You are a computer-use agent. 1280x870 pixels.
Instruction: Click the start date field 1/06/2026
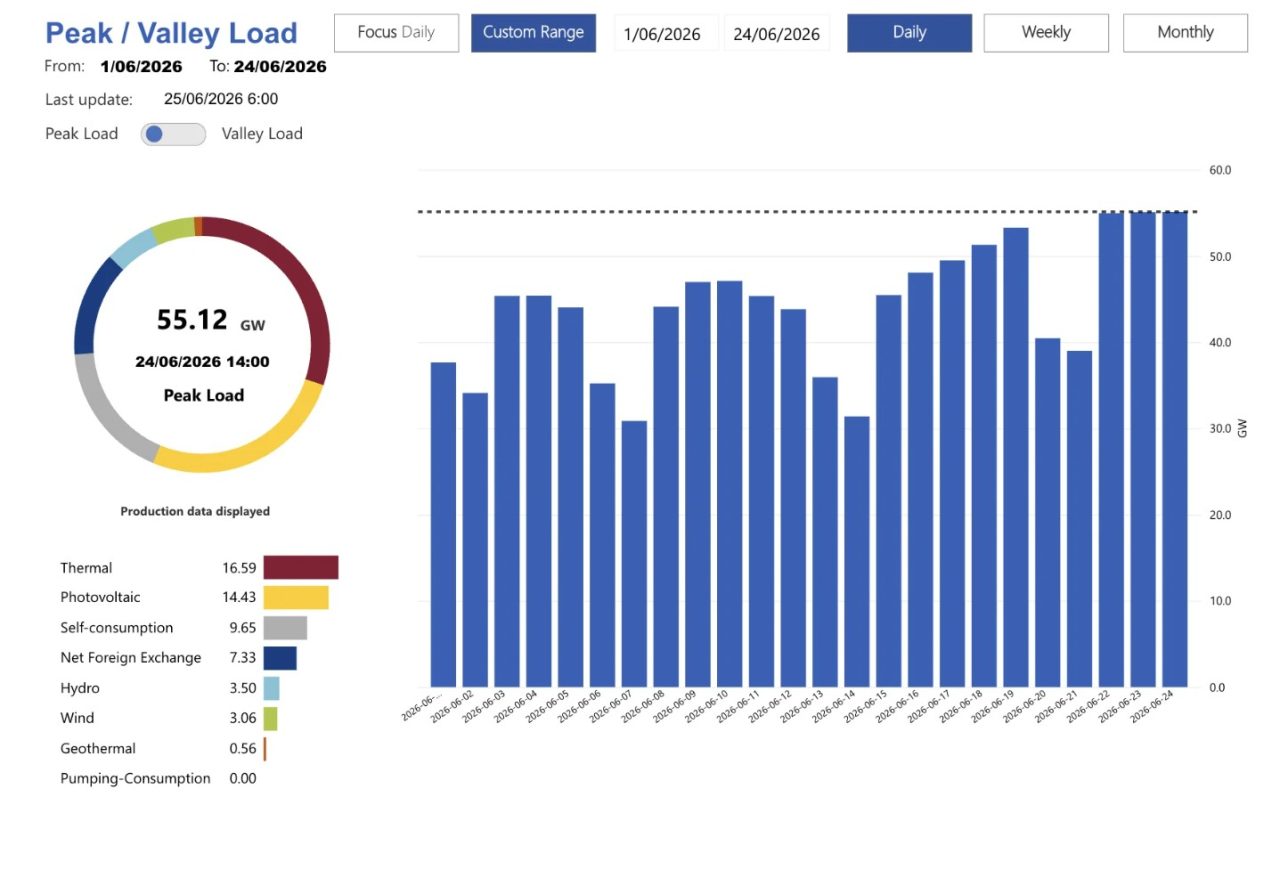665,34
